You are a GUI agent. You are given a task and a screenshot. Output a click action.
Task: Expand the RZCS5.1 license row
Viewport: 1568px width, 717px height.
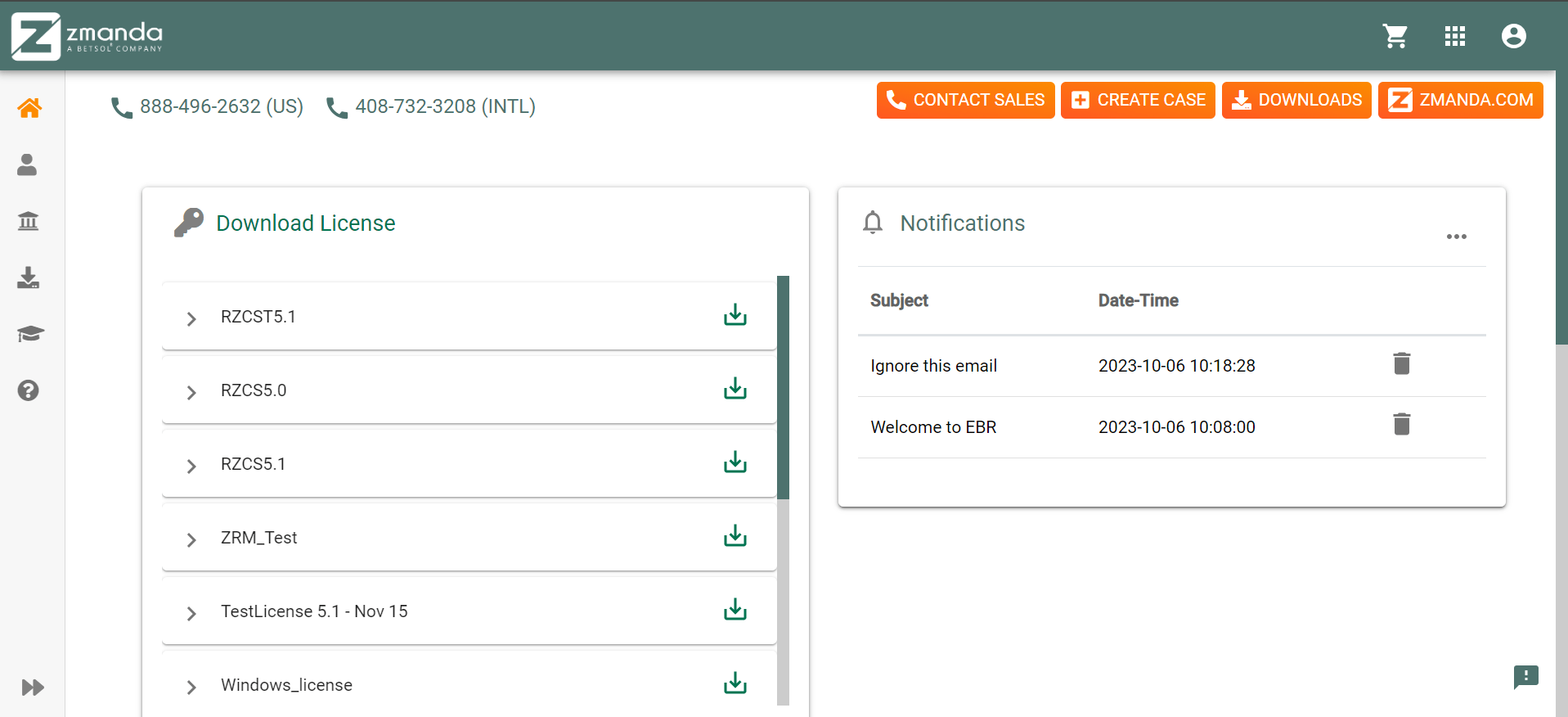pyautogui.click(x=191, y=466)
